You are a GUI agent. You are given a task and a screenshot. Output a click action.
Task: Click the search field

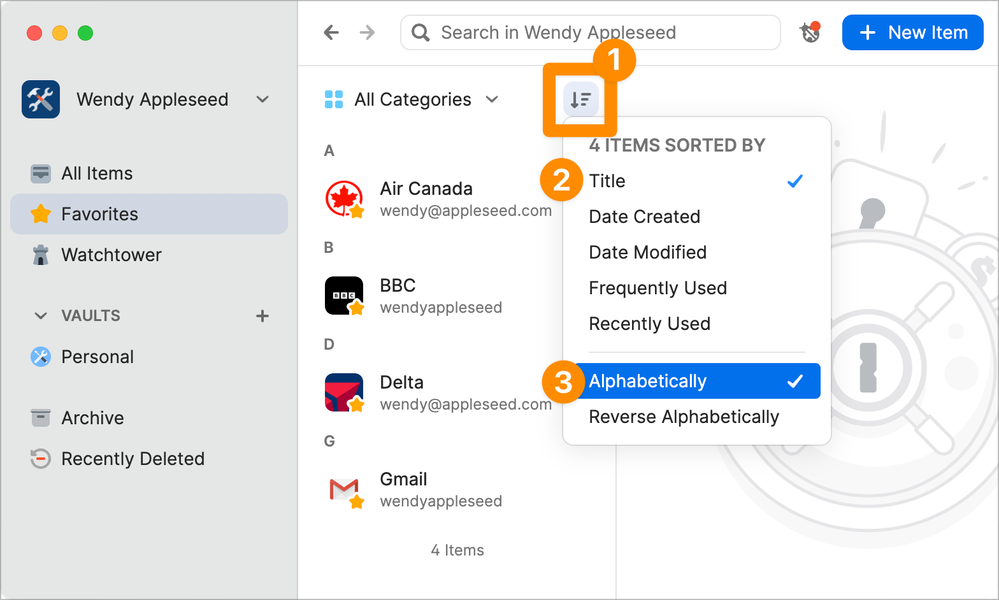click(590, 33)
